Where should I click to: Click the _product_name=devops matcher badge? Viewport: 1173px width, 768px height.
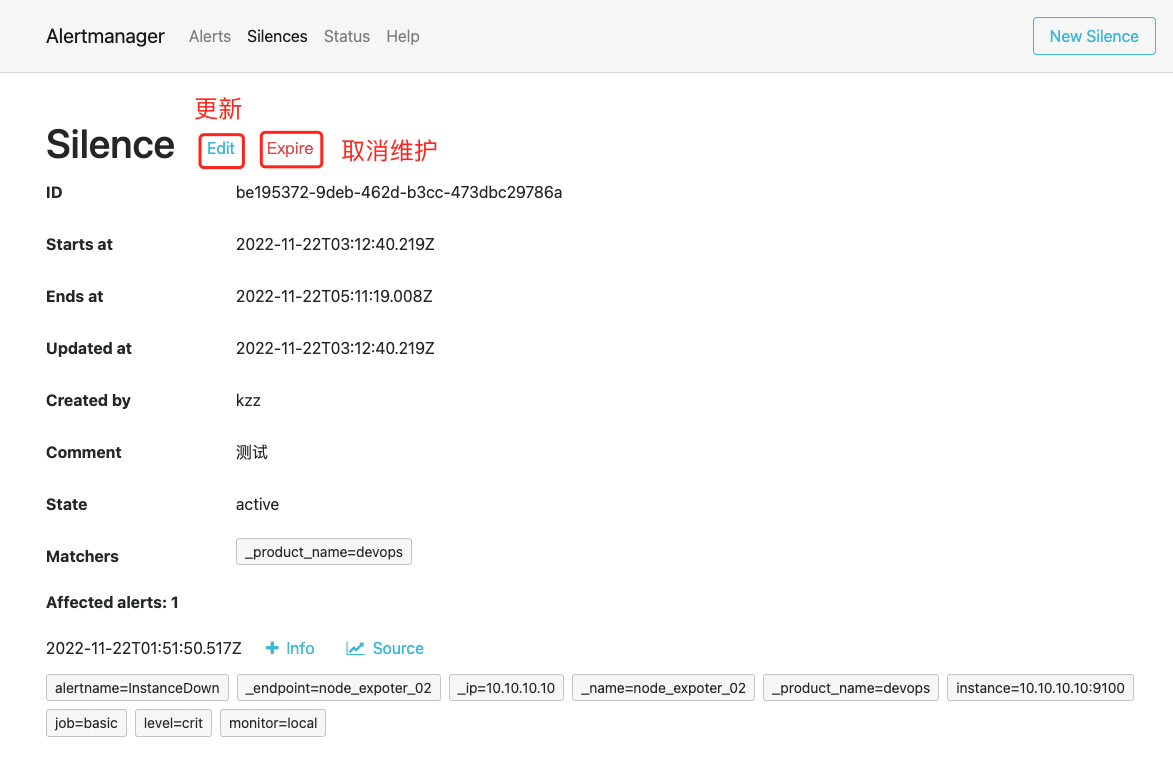tap(323, 552)
